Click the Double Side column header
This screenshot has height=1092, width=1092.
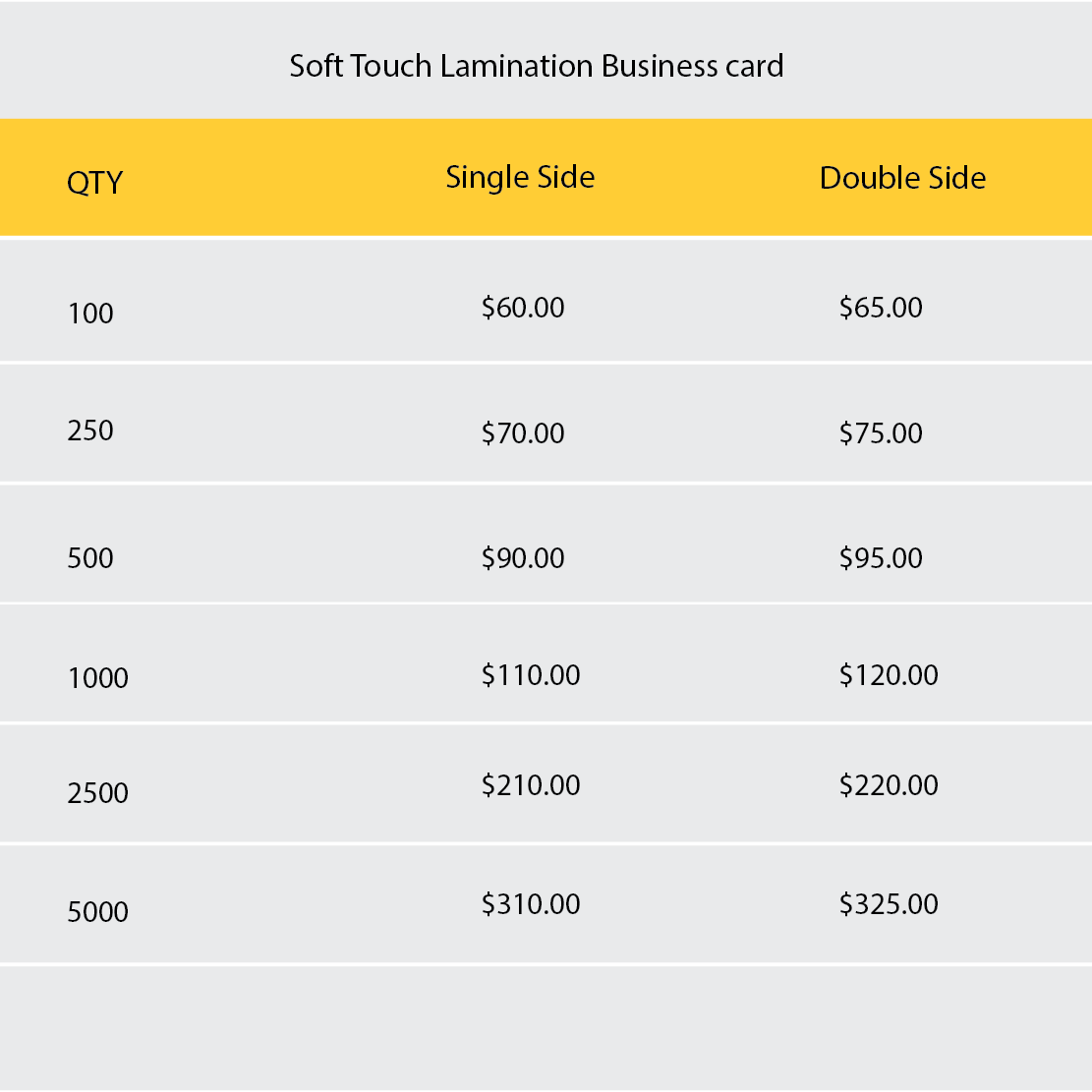pos(902,178)
